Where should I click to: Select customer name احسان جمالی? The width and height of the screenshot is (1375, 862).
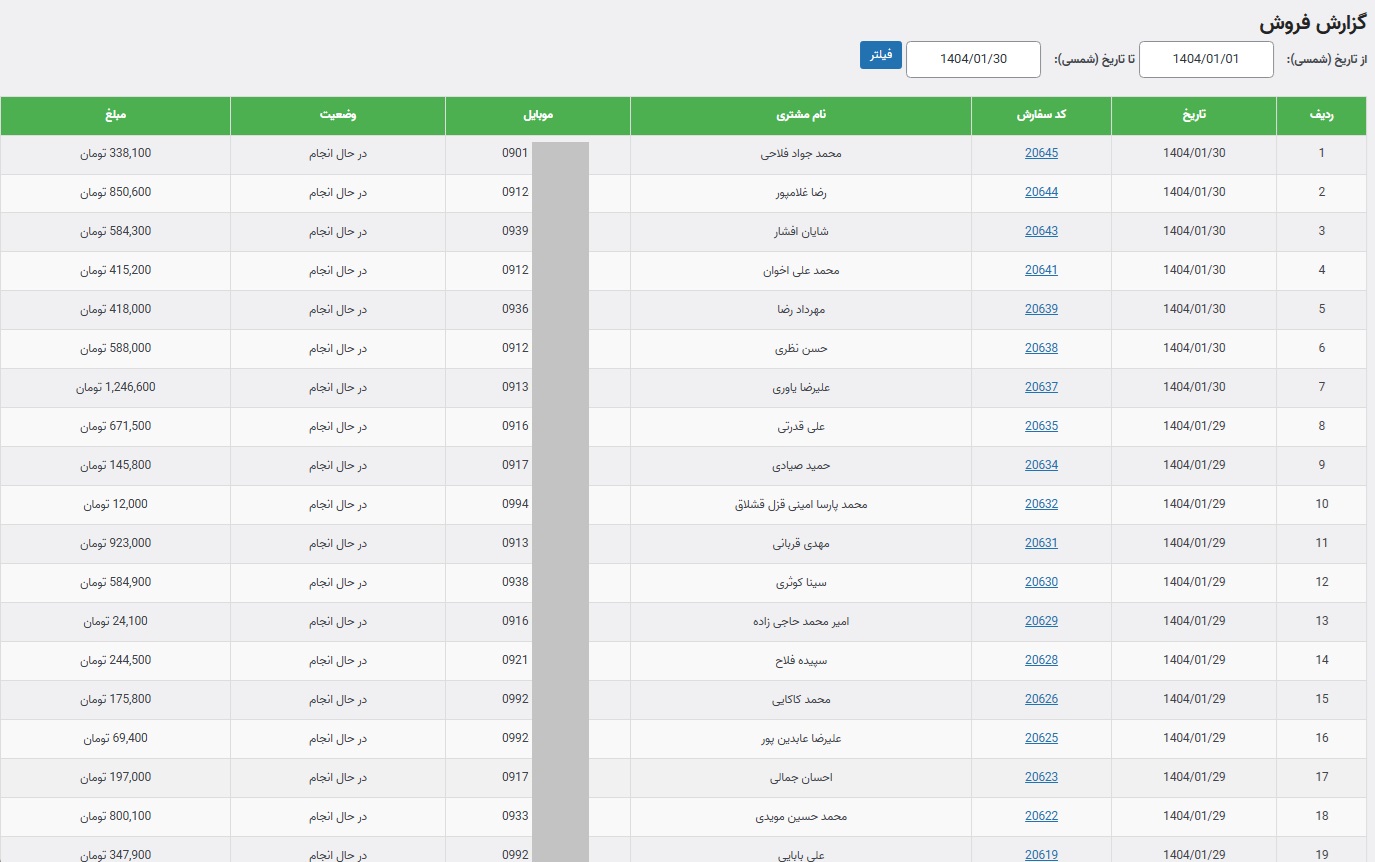click(x=801, y=778)
